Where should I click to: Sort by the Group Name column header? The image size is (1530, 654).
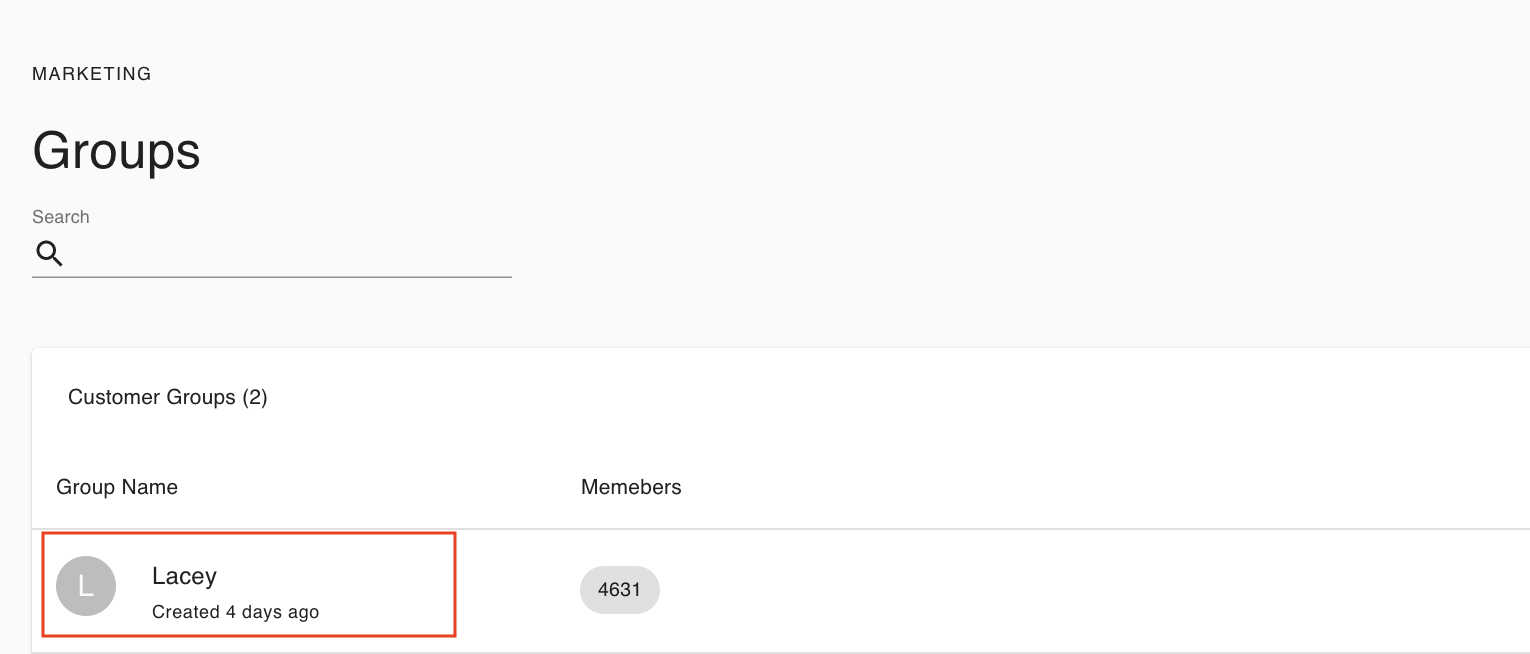pos(117,487)
